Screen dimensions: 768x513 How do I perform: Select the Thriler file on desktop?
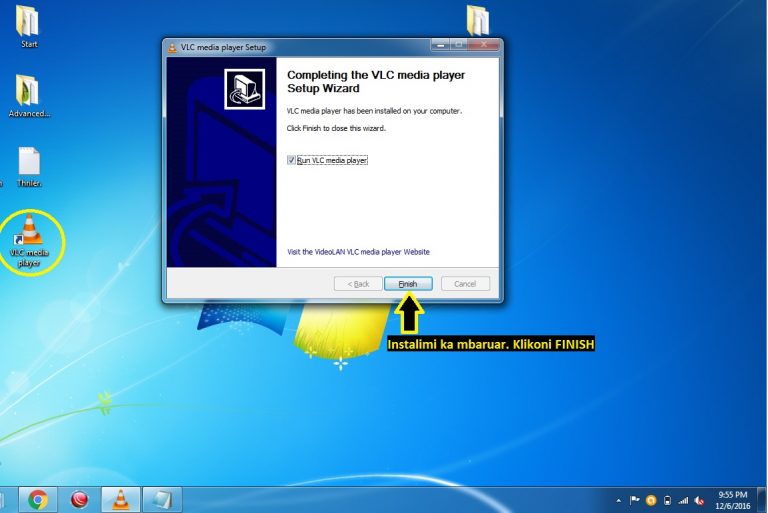point(29,167)
